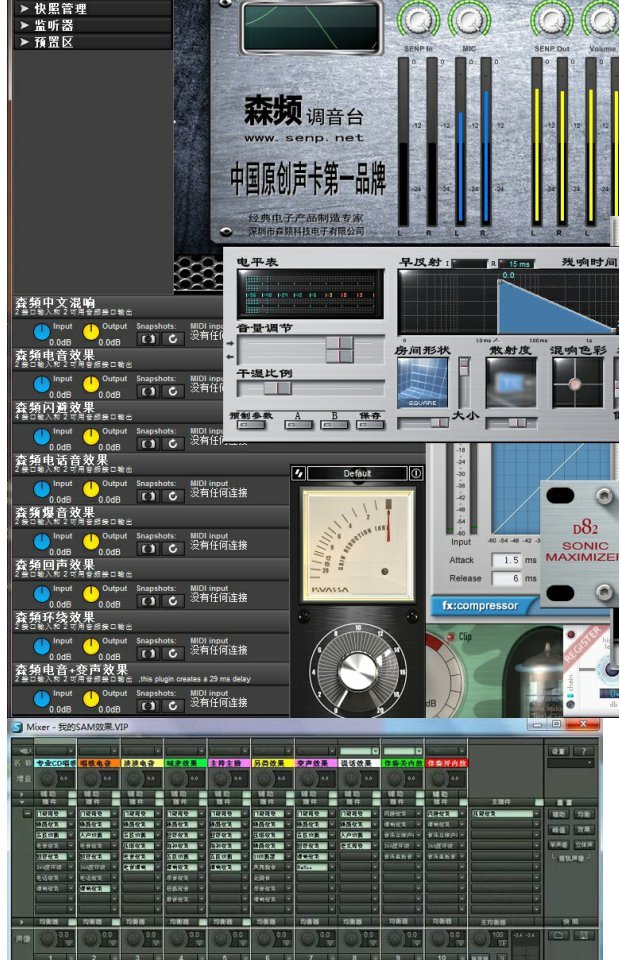Open input dropdown above 变声效果 mixer channel
Image resolution: width=620 pixels, height=960 pixels.
pos(316,751)
